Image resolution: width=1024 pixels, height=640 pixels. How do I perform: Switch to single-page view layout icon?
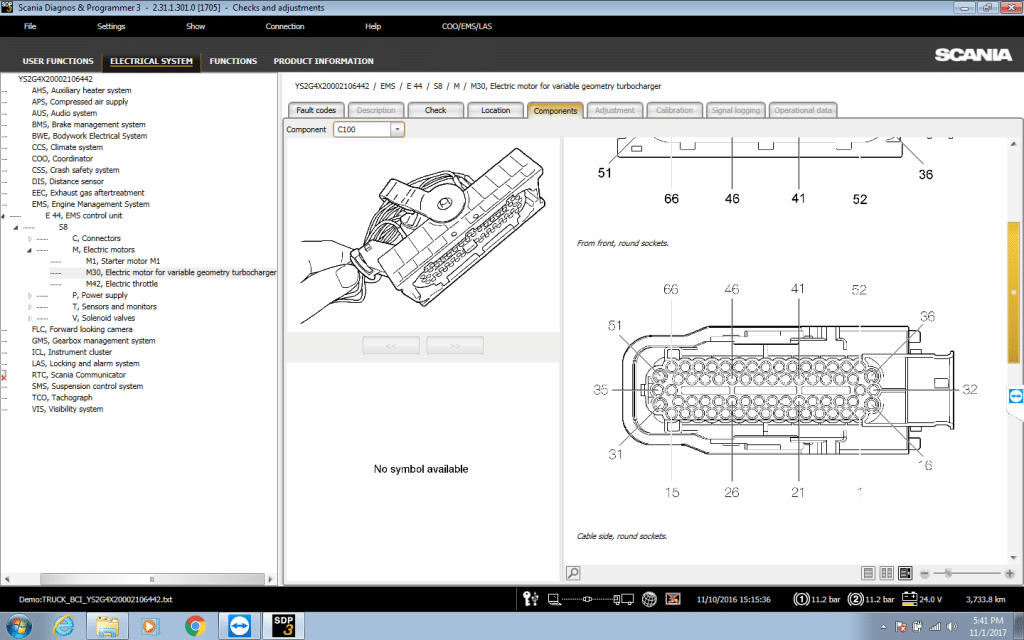tap(869, 573)
